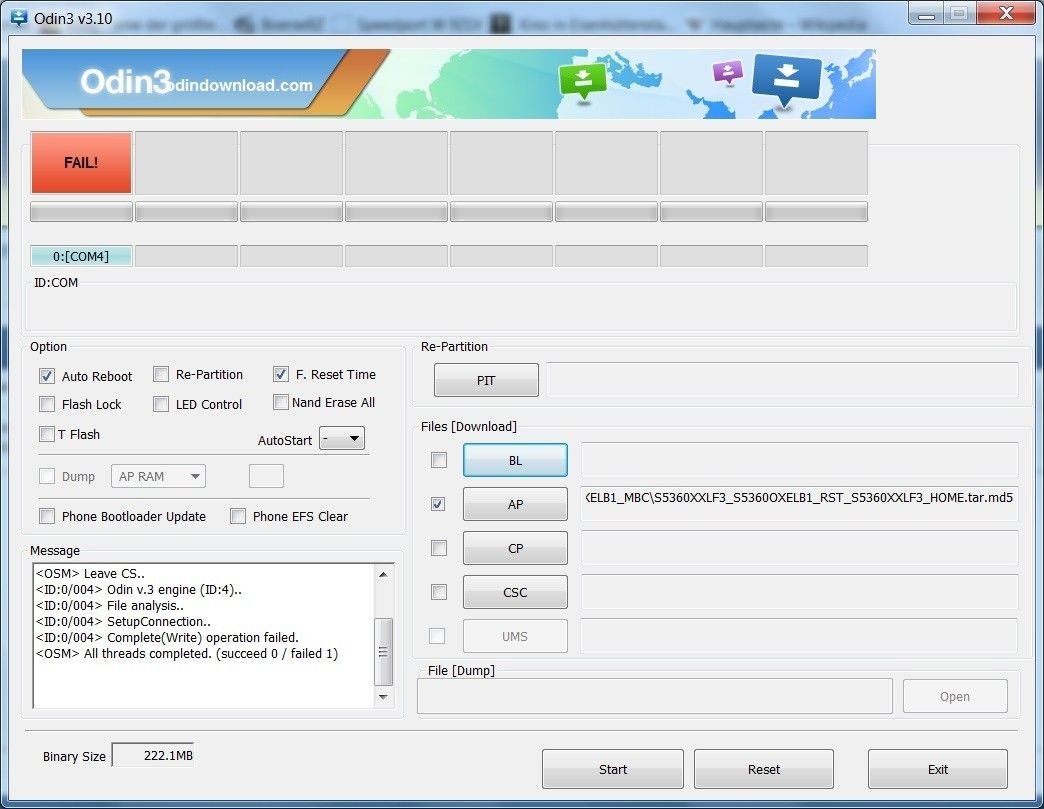Click the BL file path field
1044x809 pixels.
(800, 460)
